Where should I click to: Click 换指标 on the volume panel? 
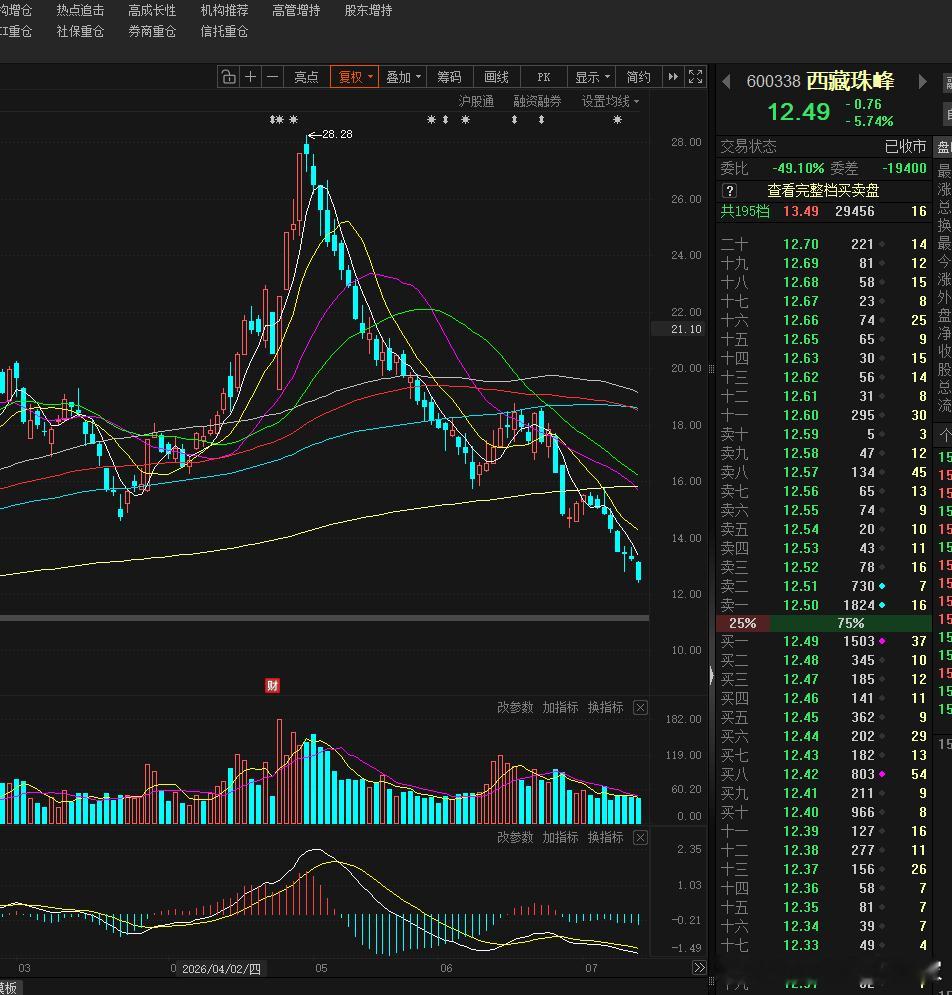pyautogui.click(x=605, y=707)
